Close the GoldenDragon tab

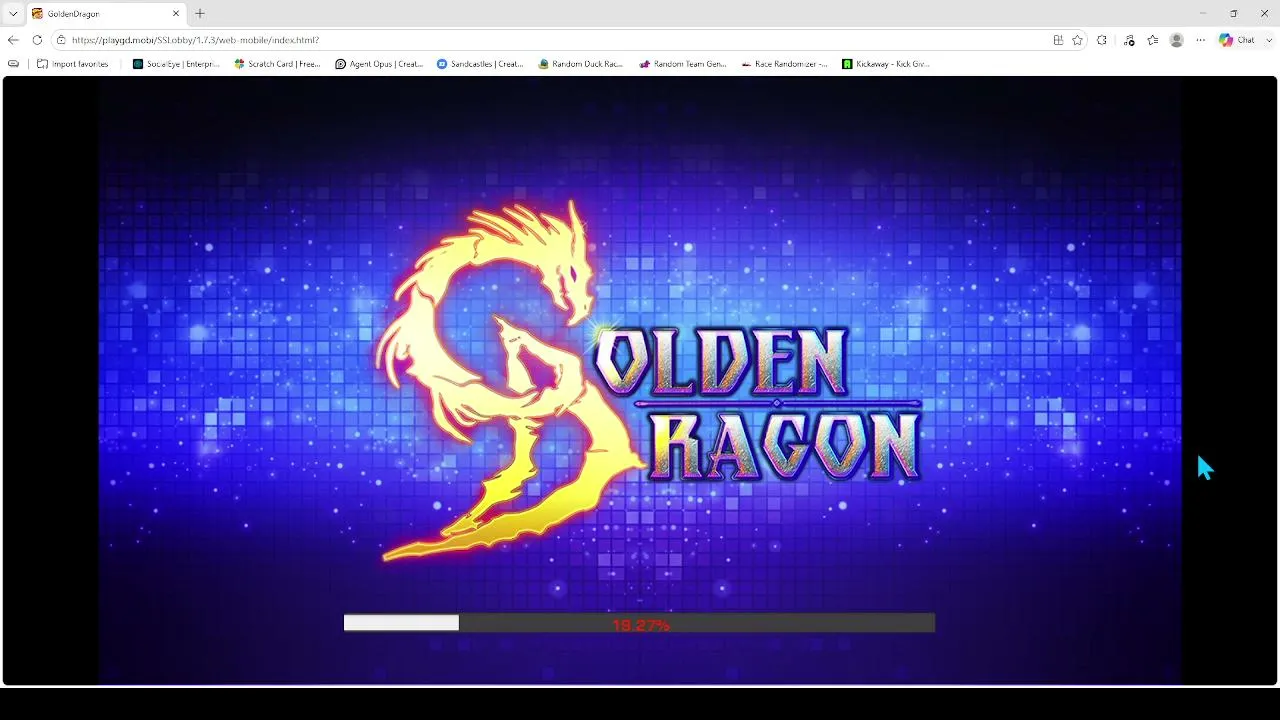click(176, 14)
